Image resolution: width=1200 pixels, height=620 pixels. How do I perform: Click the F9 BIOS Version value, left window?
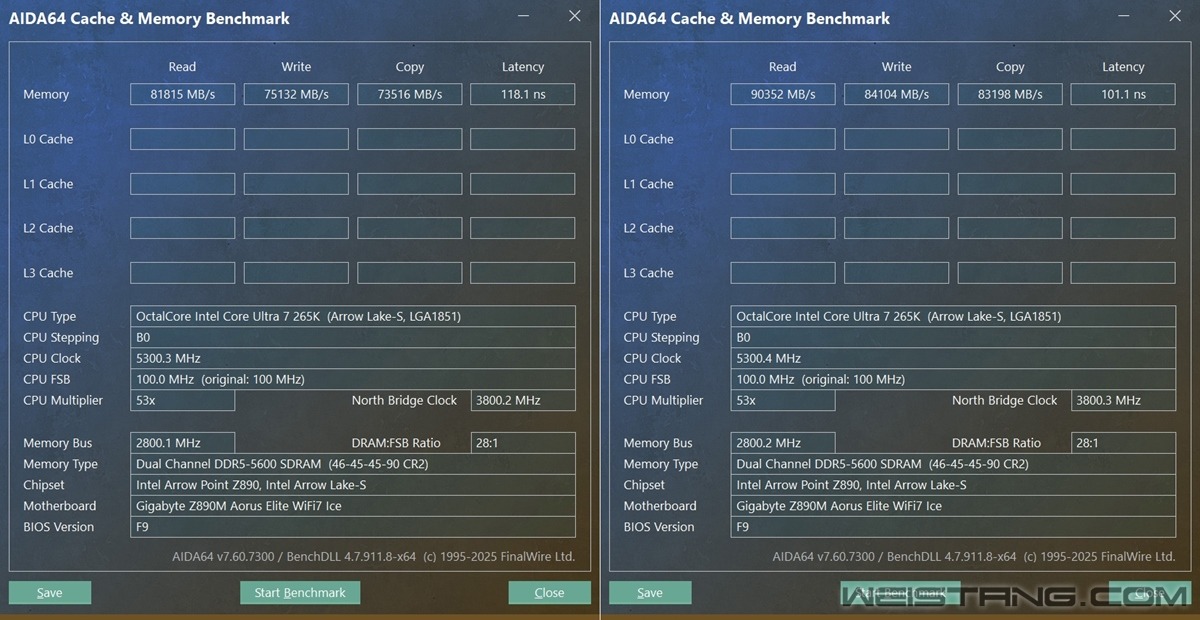[x=353, y=527]
